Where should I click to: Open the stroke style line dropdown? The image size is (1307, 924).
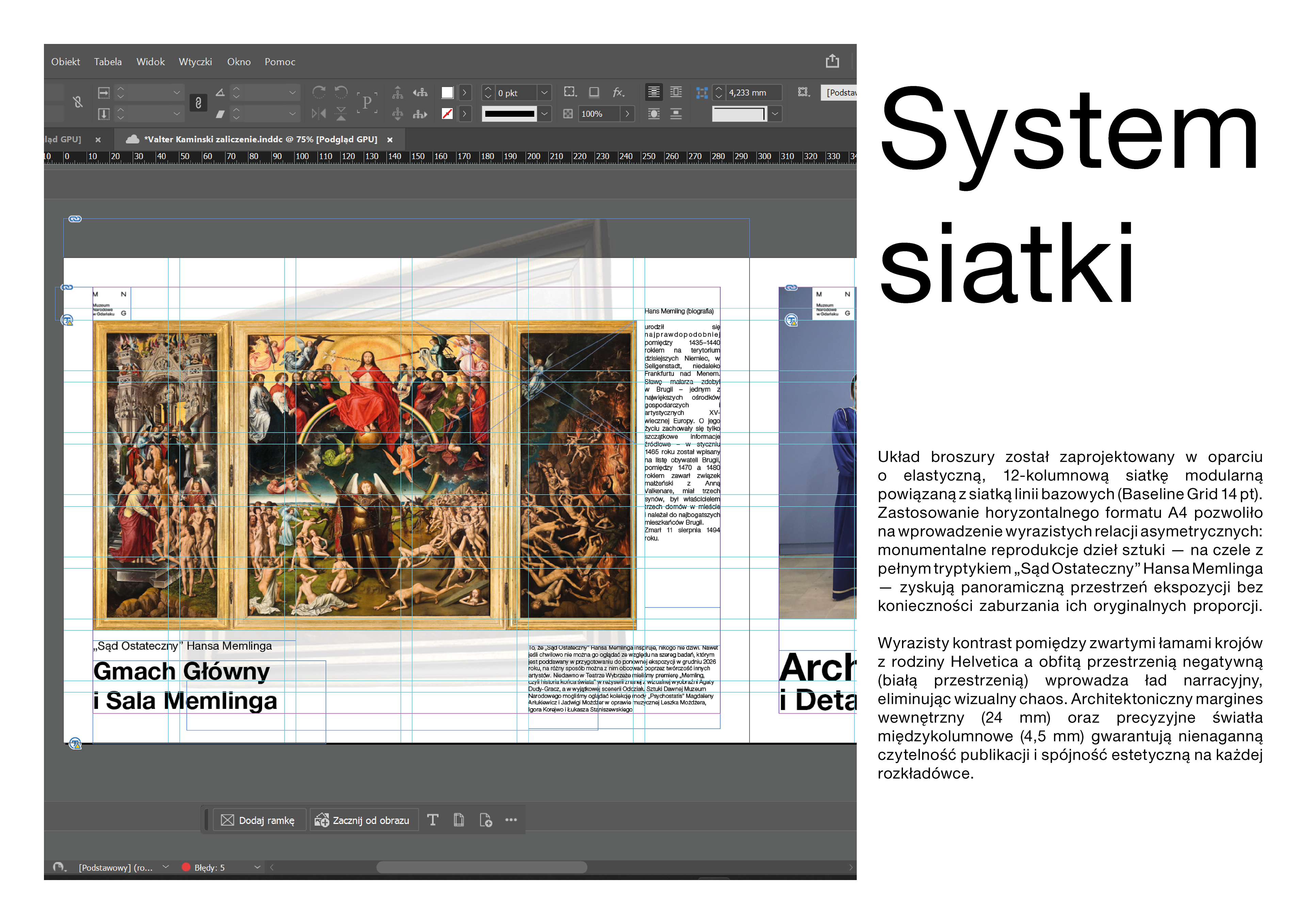[x=544, y=114]
